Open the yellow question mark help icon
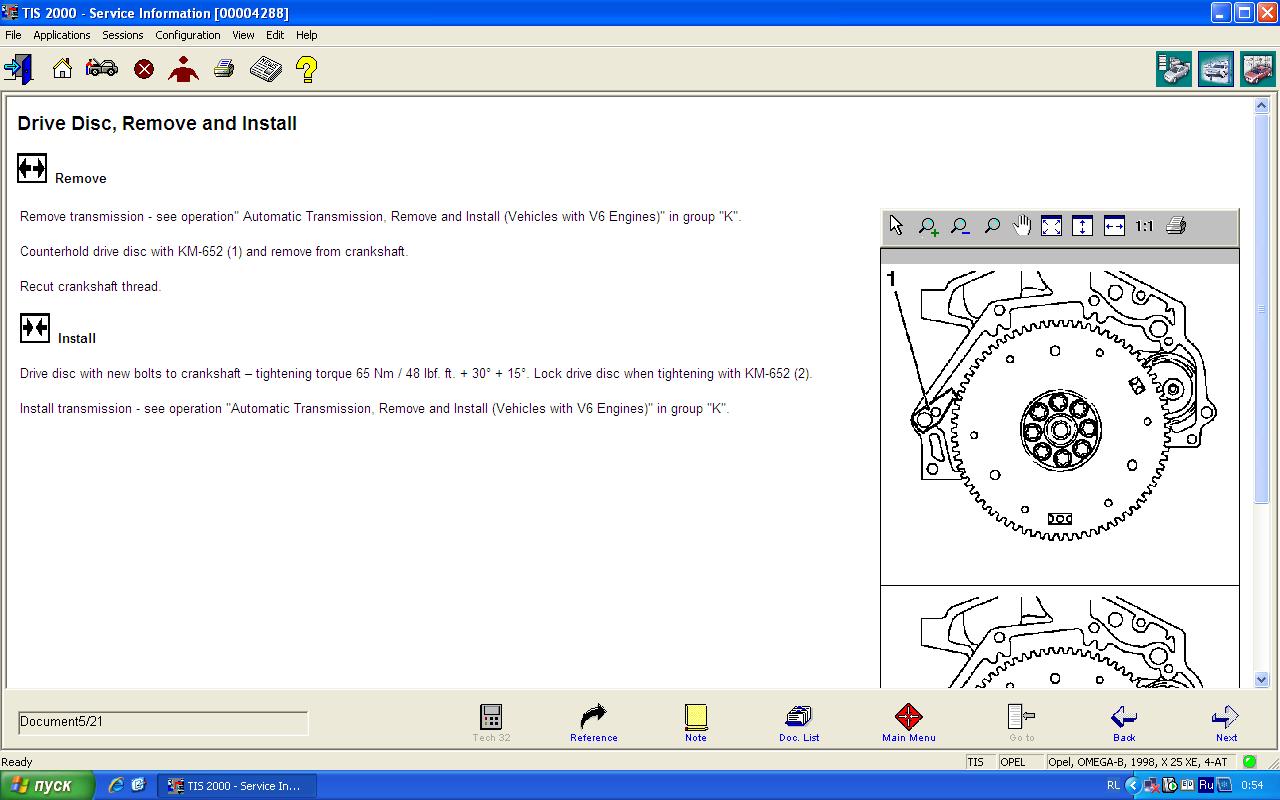This screenshot has height=800, width=1280. pos(306,69)
